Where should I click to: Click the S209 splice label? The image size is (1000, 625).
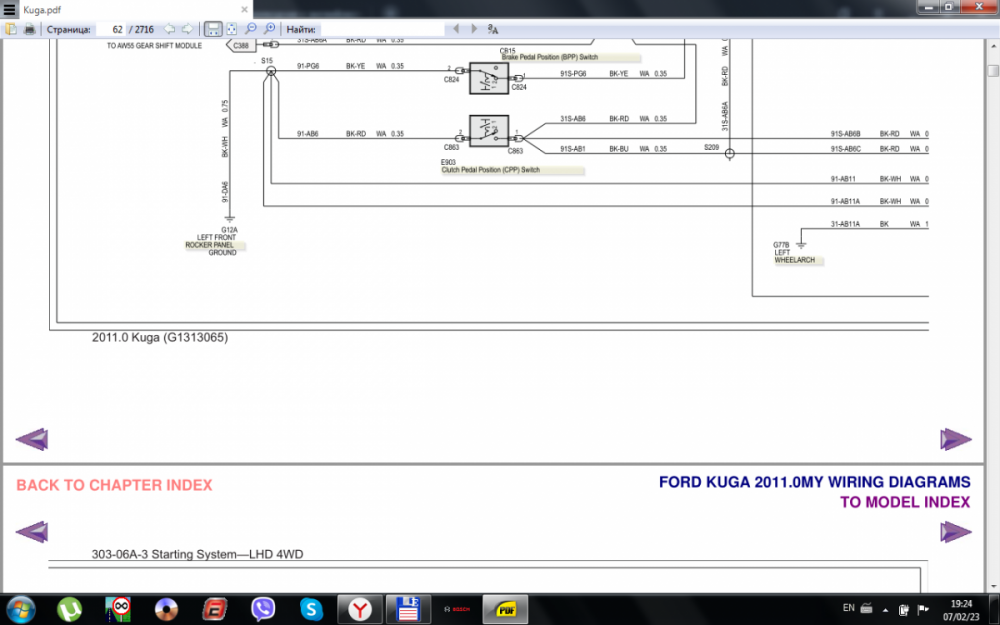tap(711, 148)
